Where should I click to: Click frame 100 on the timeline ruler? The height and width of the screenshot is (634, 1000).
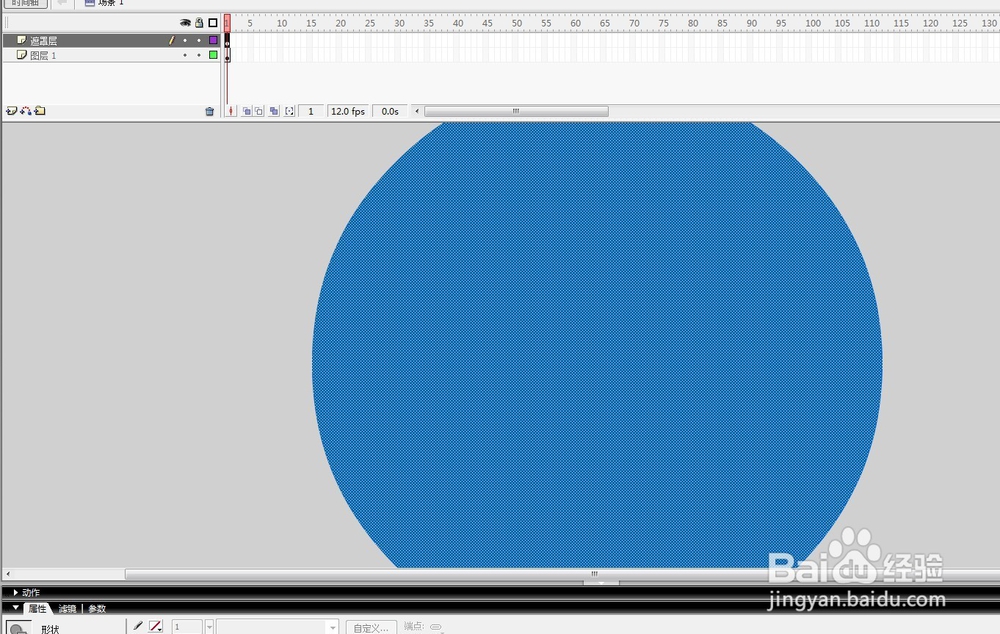812,23
